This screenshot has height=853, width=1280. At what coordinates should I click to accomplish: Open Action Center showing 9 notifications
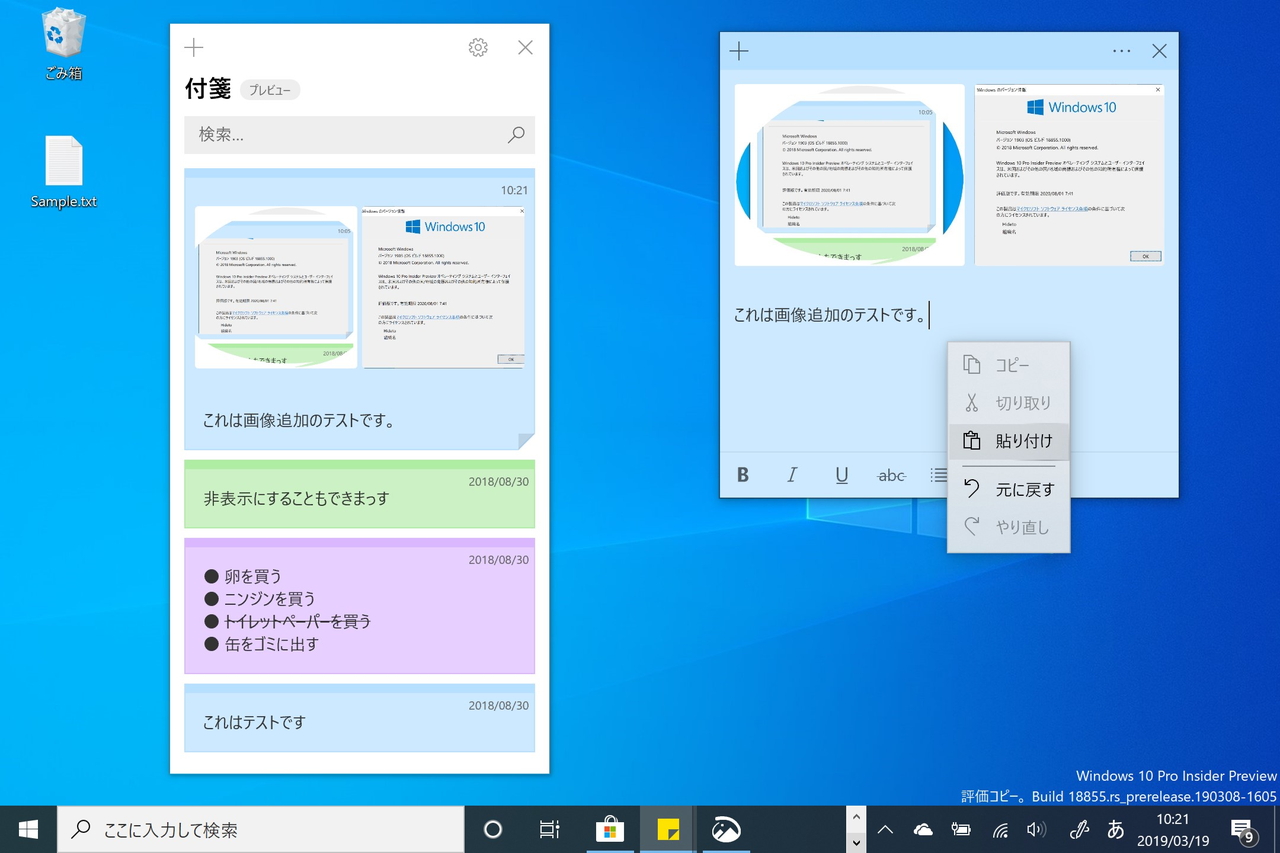[1245, 829]
